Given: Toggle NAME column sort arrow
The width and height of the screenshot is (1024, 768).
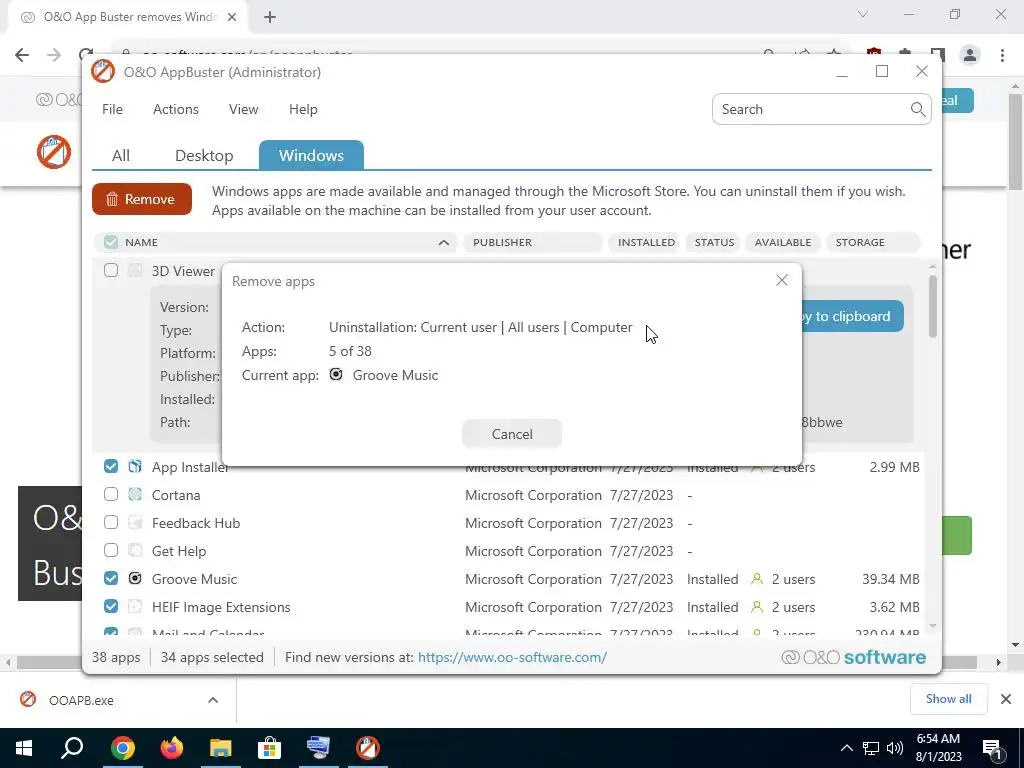Looking at the screenshot, I should pyautogui.click(x=444, y=242).
